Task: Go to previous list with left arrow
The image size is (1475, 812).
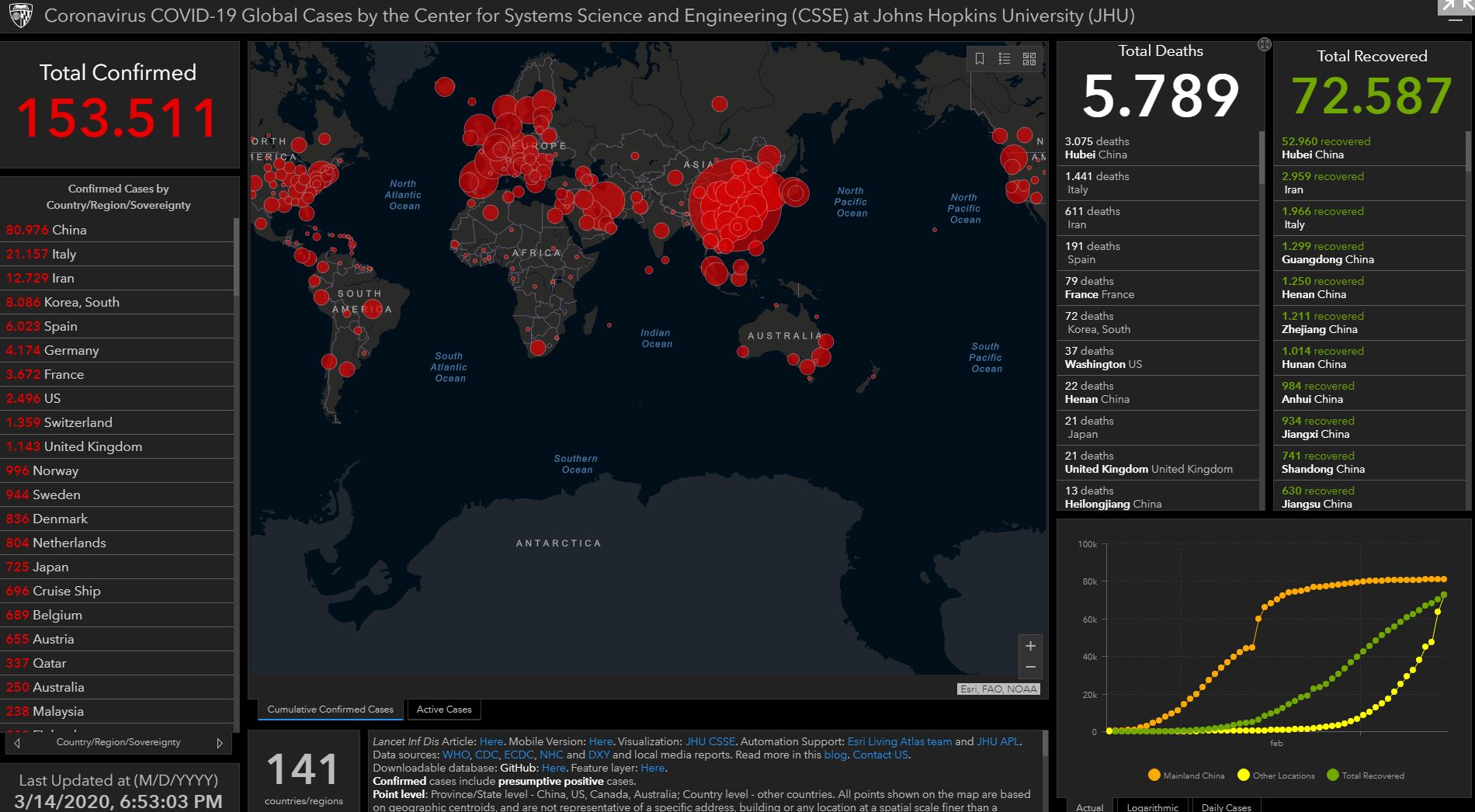Action: tap(17, 743)
